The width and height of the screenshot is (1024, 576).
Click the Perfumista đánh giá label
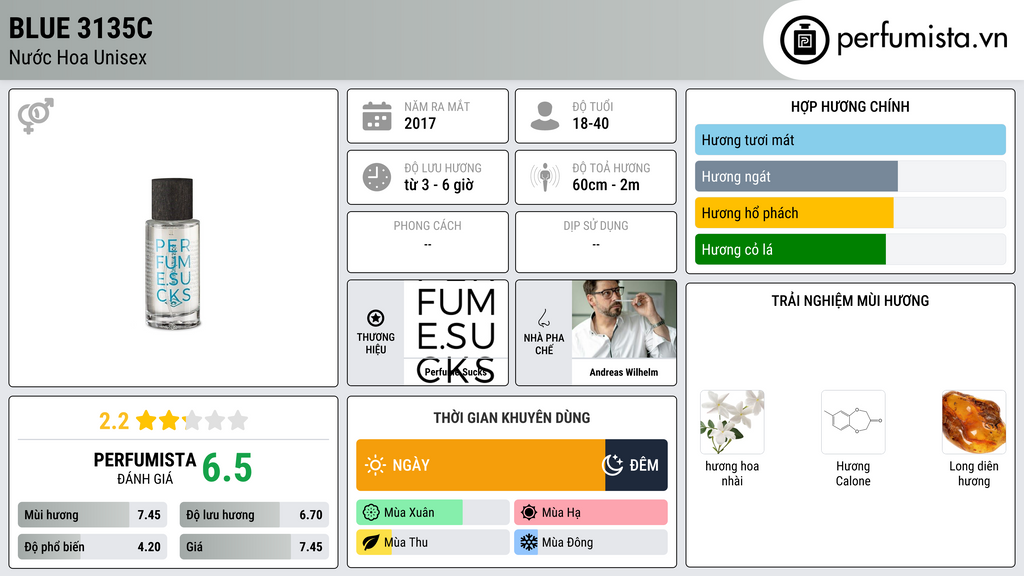click(145, 469)
